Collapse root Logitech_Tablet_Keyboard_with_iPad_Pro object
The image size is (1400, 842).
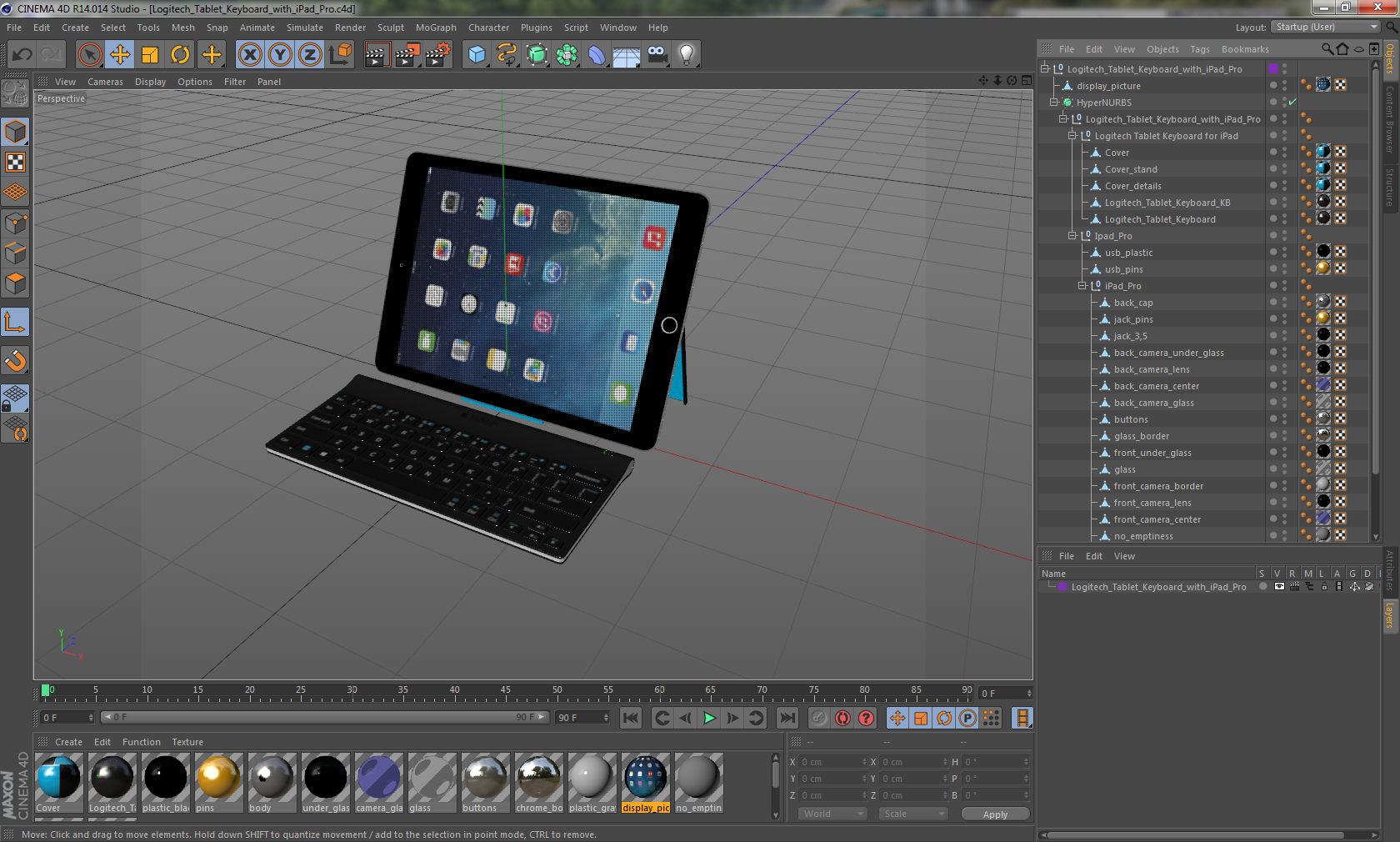pyautogui.click(x=1045, y=69)
